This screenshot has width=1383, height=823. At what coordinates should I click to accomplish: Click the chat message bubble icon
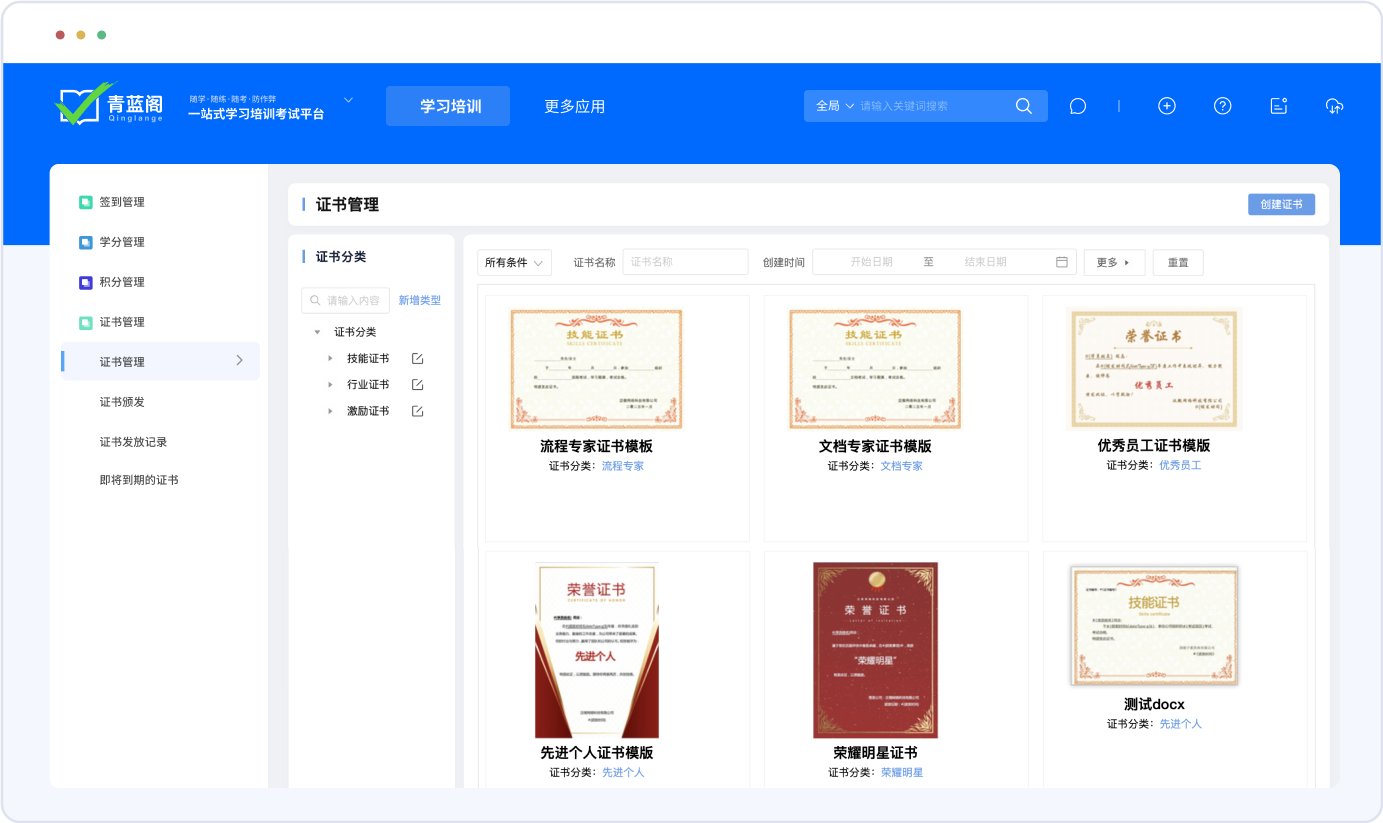click(1077, 106)
